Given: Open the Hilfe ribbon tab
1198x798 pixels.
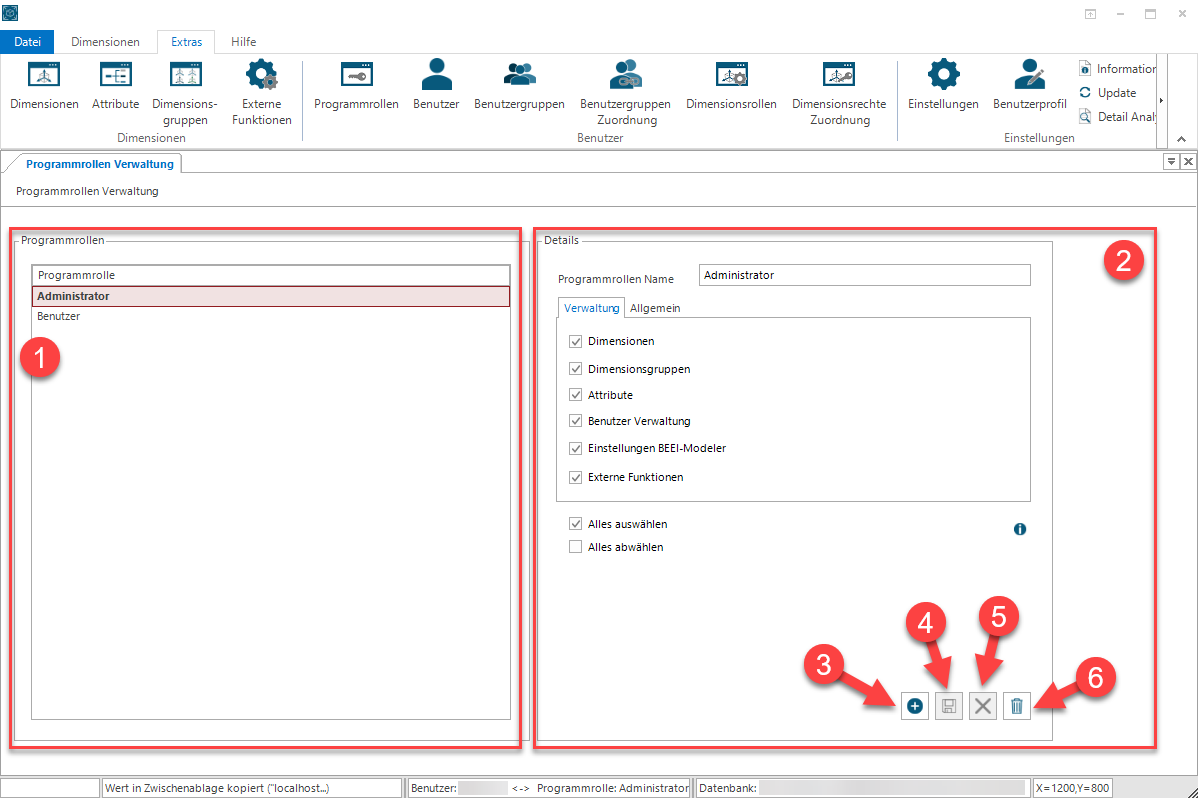Looking at the screenshot, I should click(x=244, y=42).
